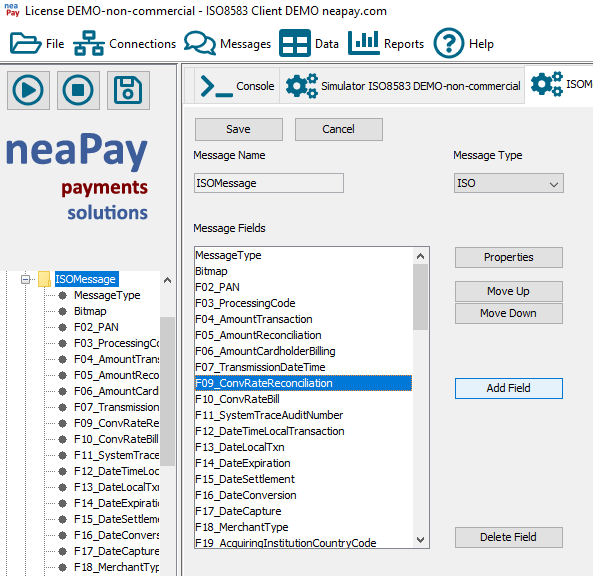Click the neaPay logo in title bar
The image size is (593, 576).
point(12,10)
